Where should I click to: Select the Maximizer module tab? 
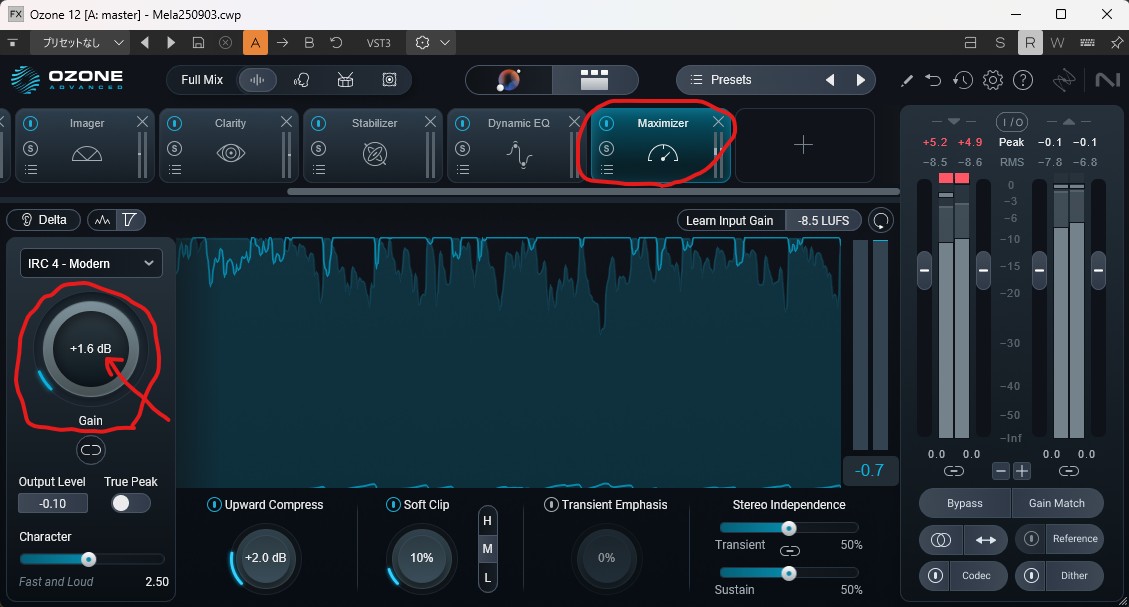pyautogui.click(x=661, y=145)
